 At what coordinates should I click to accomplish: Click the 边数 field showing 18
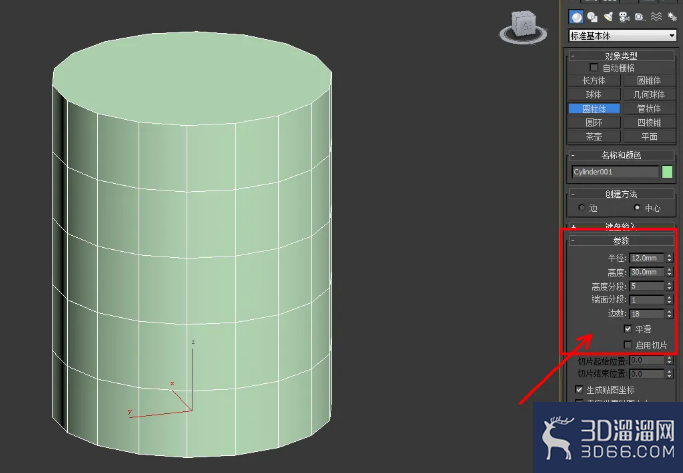647,314
